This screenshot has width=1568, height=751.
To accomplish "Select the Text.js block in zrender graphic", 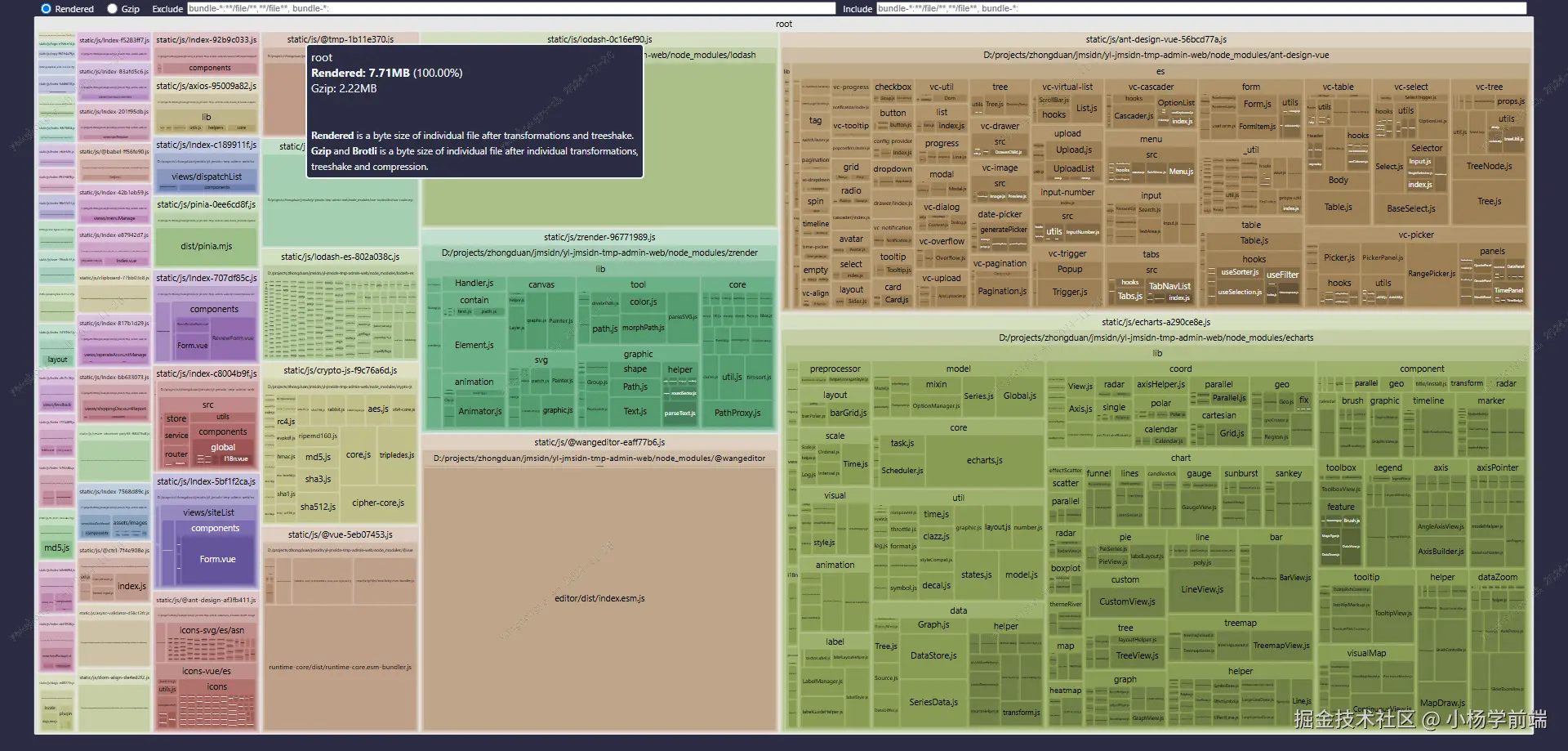I will point(635,411).
